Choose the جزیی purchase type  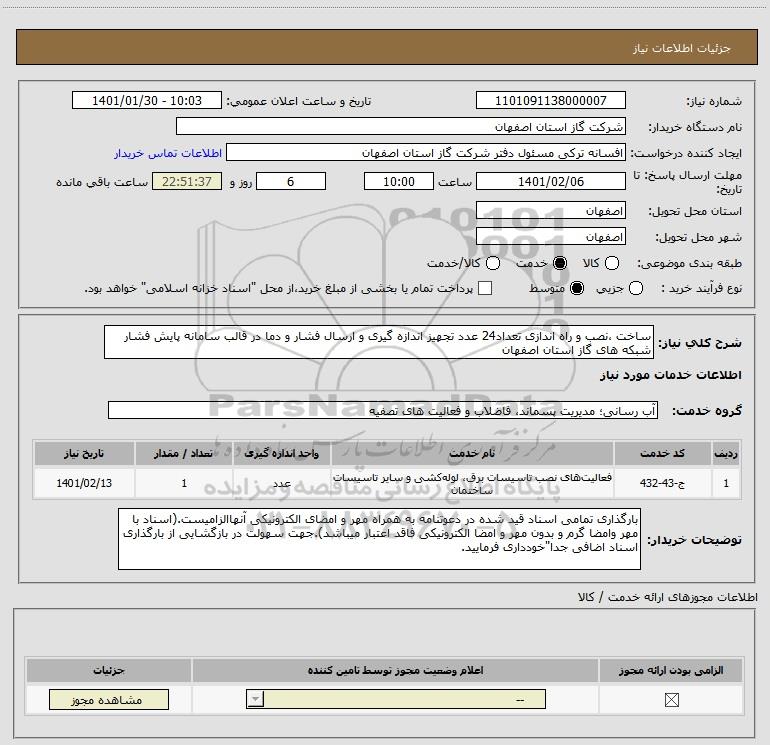coord(635,288)
